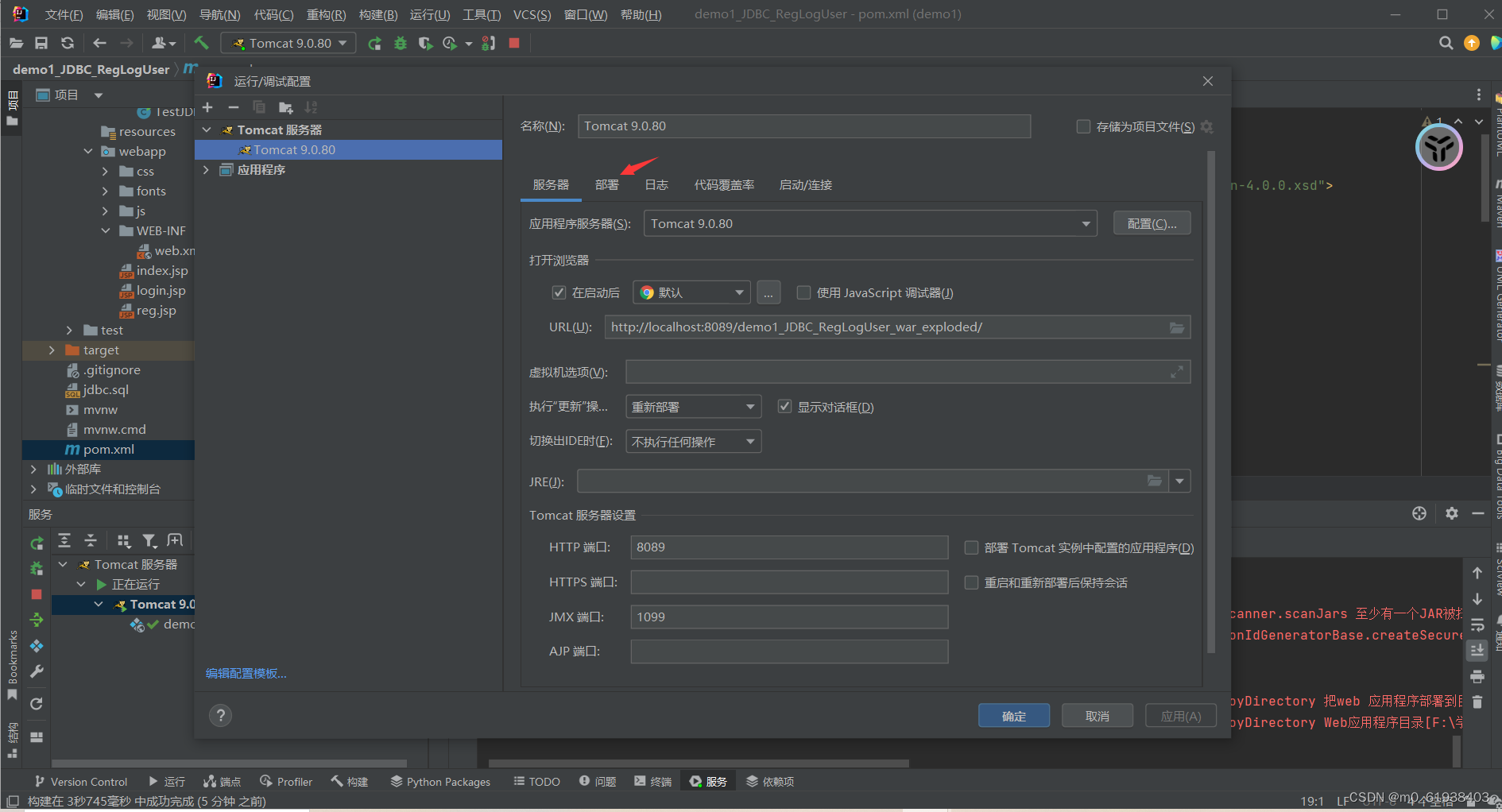The height and width of the screenshot is (812, 1502).
Task: Click the synchronize/reload toolbar icon
Action: 68,43
